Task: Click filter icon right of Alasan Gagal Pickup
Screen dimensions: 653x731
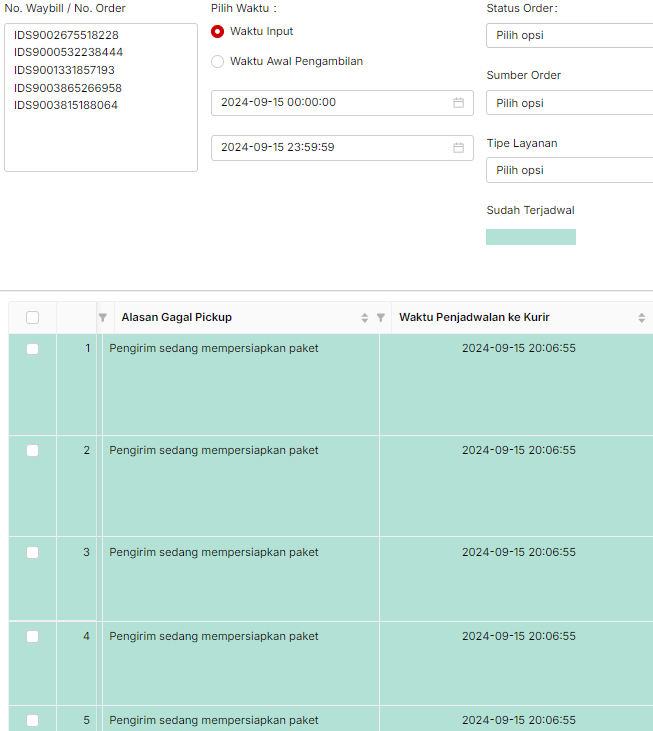Action: click(381, 317)
